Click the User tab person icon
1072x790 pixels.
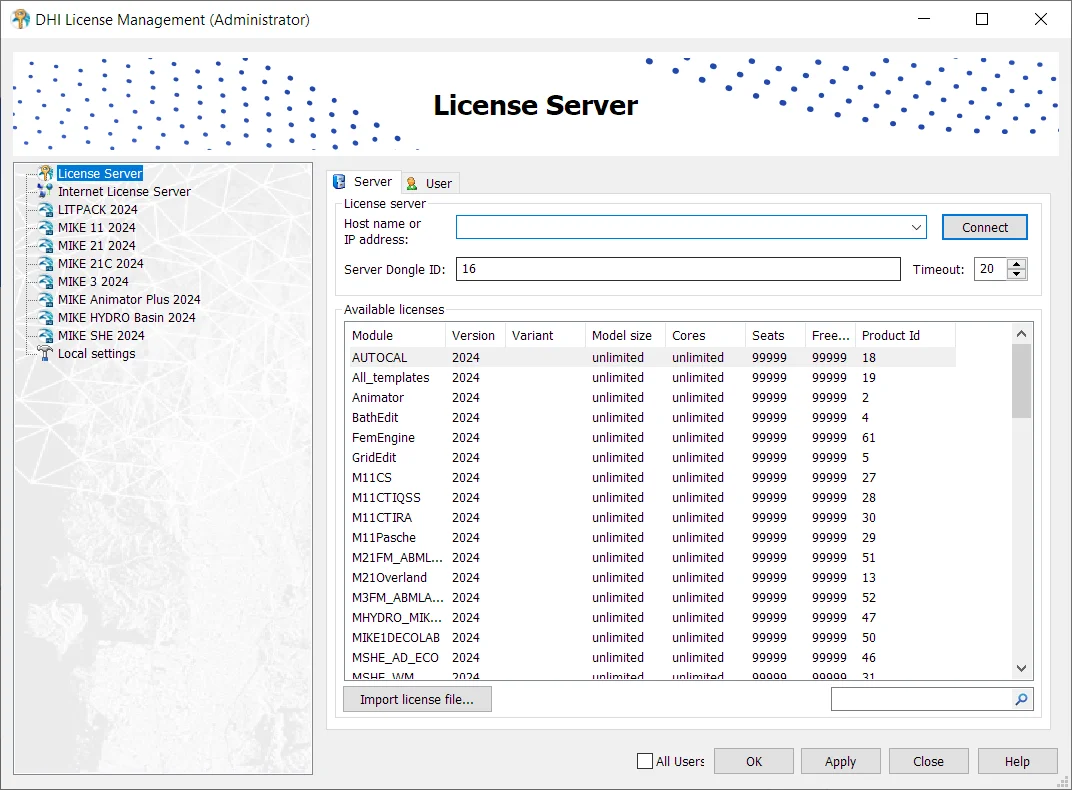click(412, 183)
